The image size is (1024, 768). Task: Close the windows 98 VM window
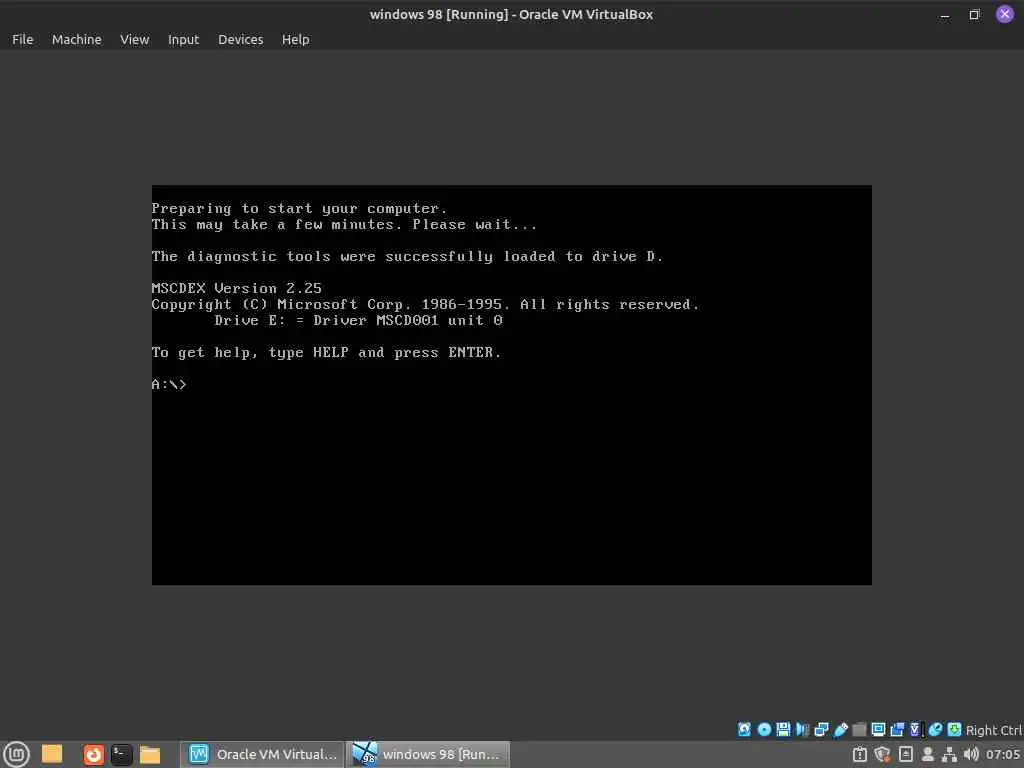(x=1005, y=14)
